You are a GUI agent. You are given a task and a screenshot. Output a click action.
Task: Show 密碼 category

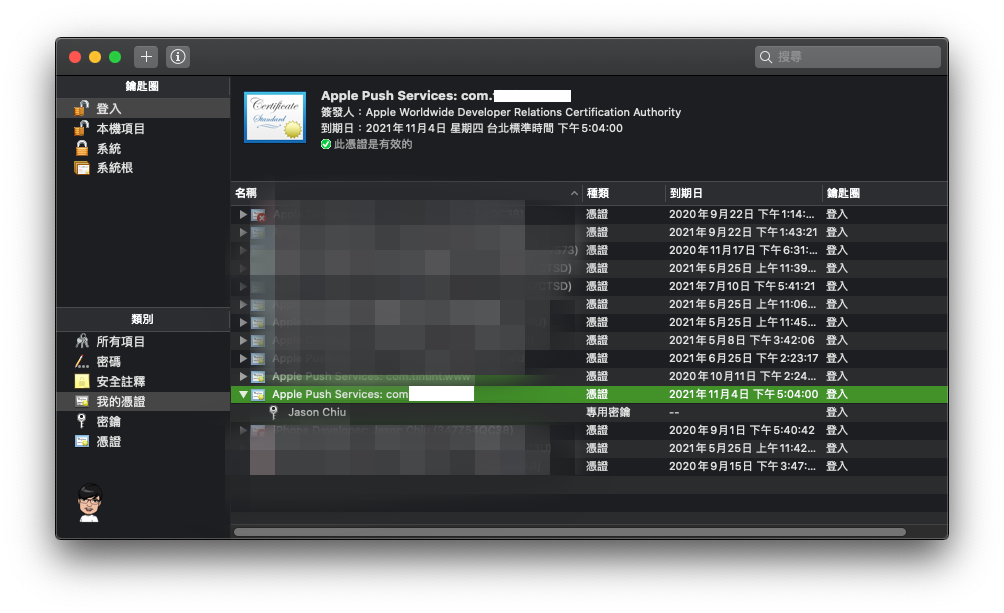[108, 362]
